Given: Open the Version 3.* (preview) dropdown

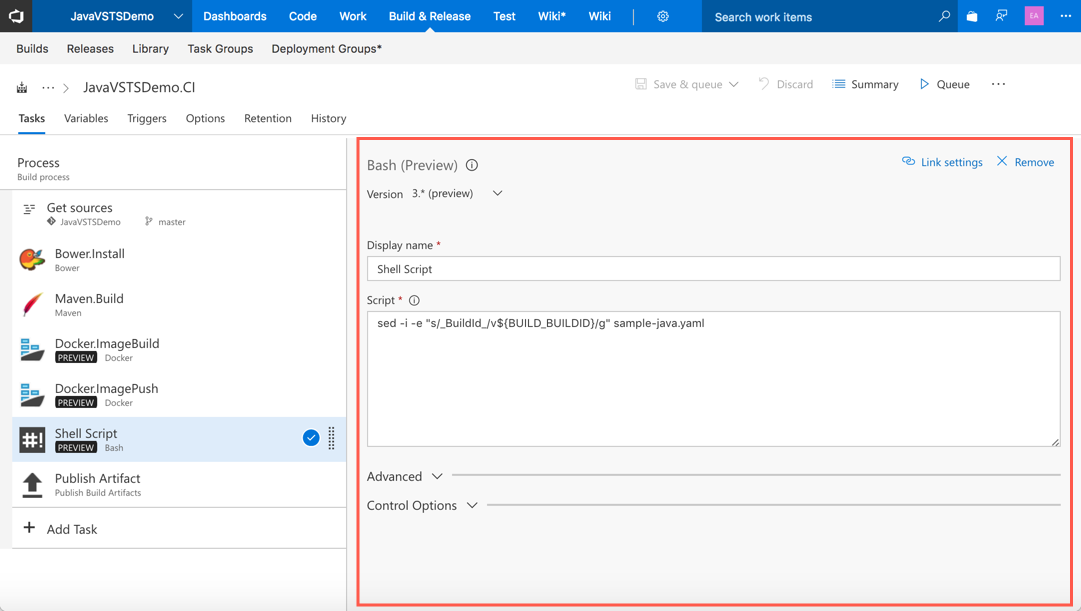Looking at the screenshot, I should click(497, 194).
